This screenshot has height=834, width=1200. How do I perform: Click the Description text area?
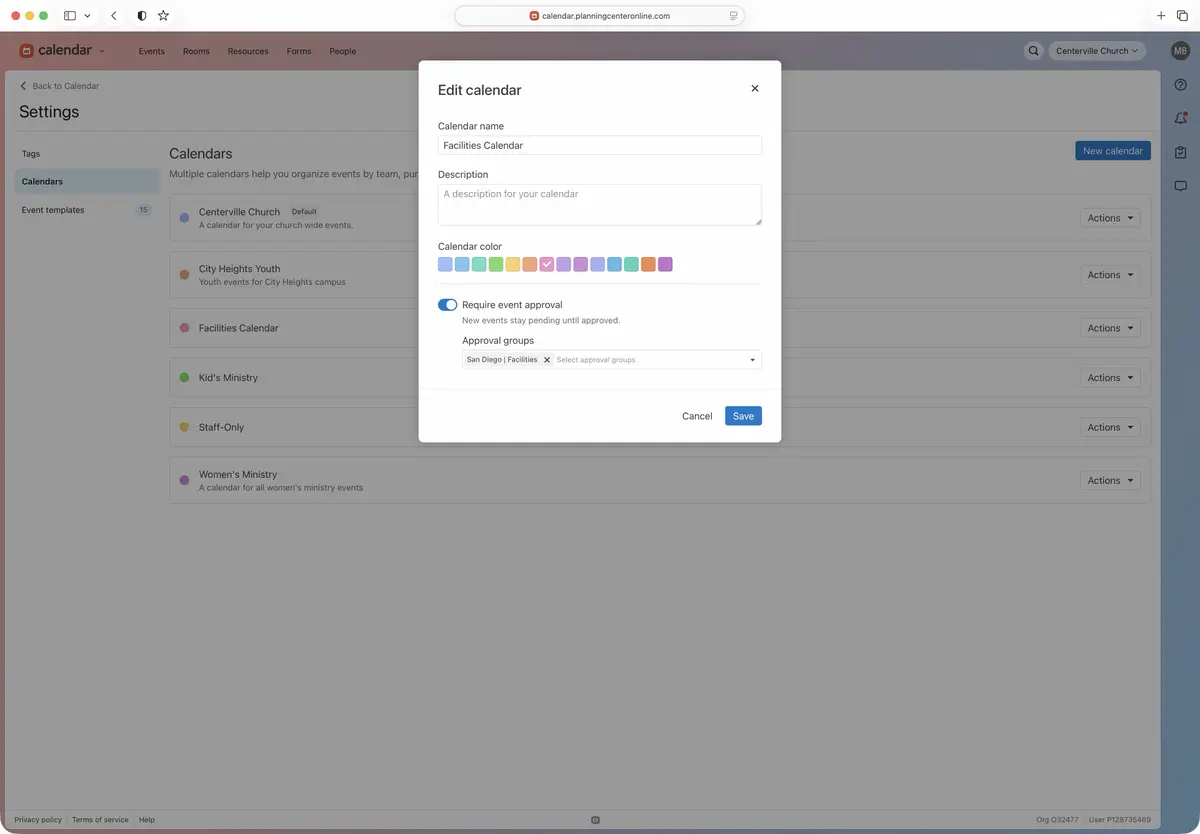(x=600, y=205)
